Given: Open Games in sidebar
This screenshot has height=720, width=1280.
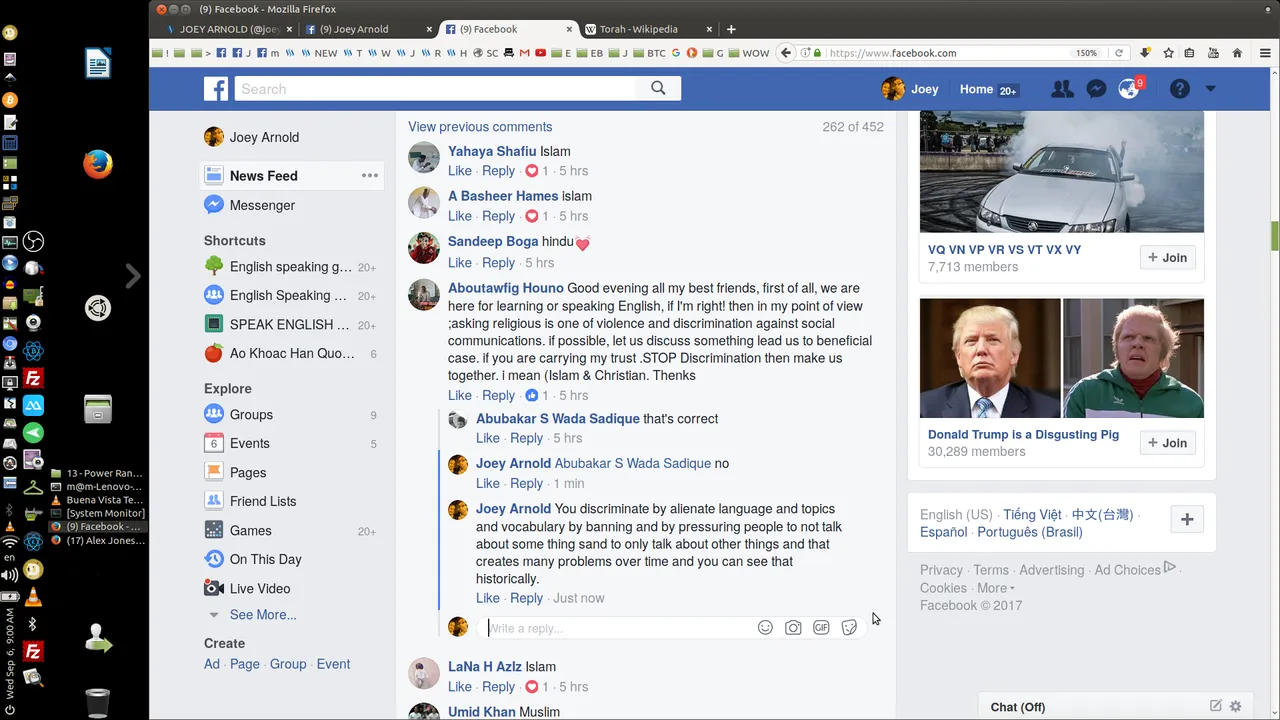Looking at the screenshot, I should [250, 531].
